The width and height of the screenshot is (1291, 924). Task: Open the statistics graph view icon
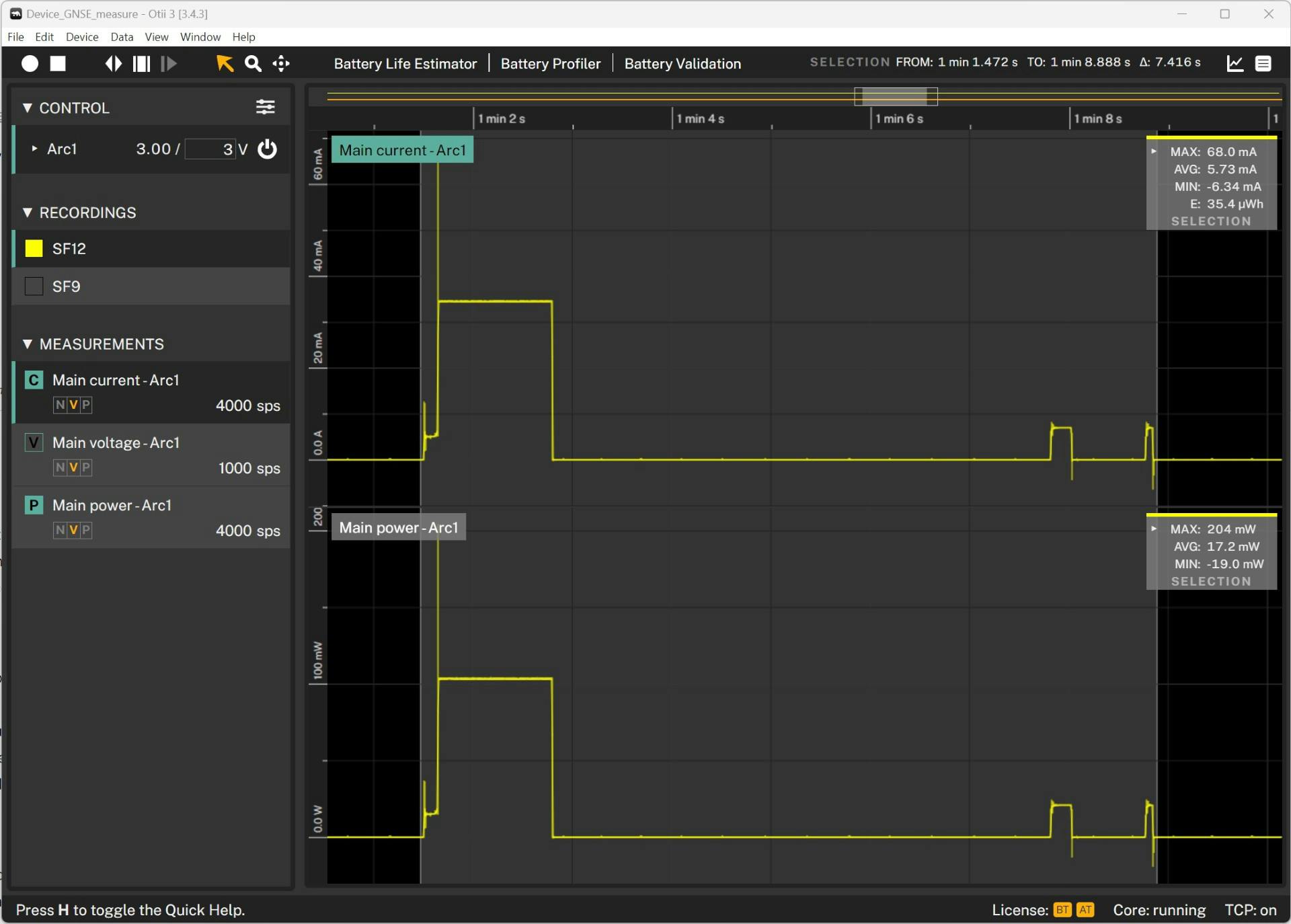[1235, 63]
